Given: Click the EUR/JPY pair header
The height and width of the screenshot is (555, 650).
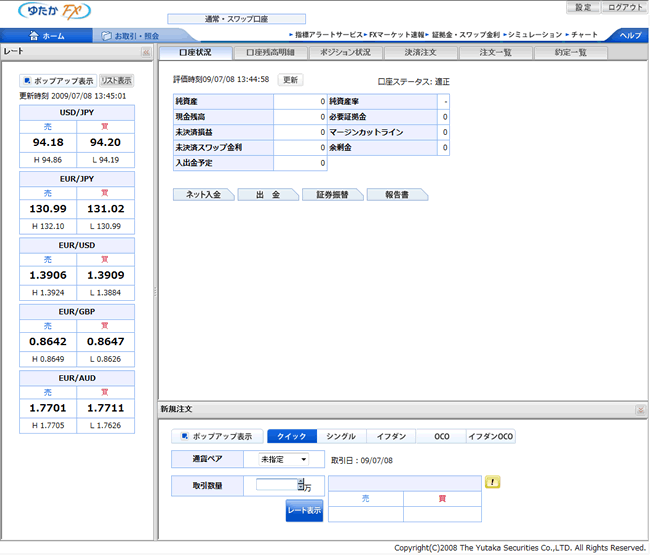Looking at the screenshot, I should (77, 179).
